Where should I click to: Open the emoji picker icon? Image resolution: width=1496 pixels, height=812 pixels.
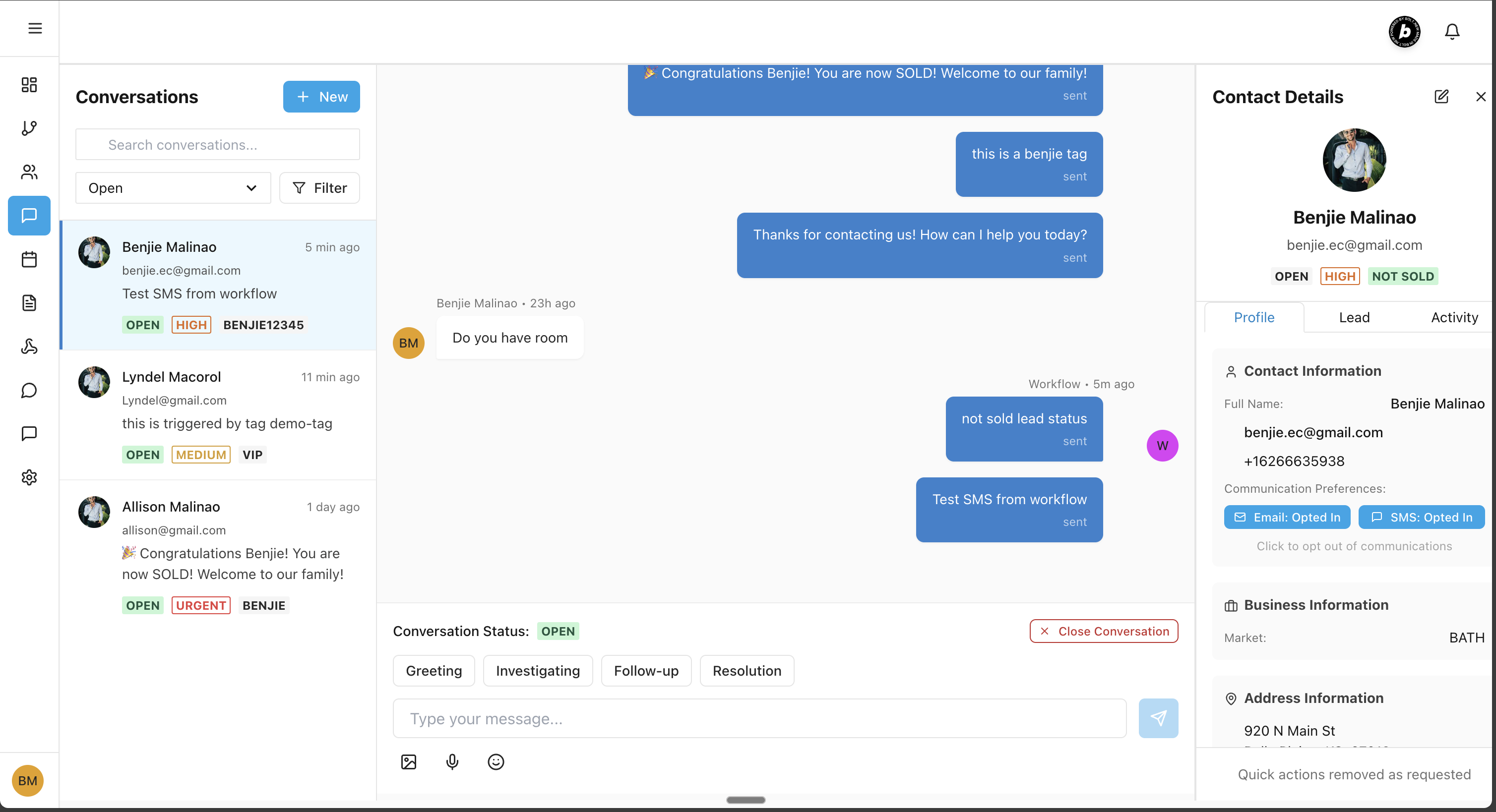click(x=496, y=761)
